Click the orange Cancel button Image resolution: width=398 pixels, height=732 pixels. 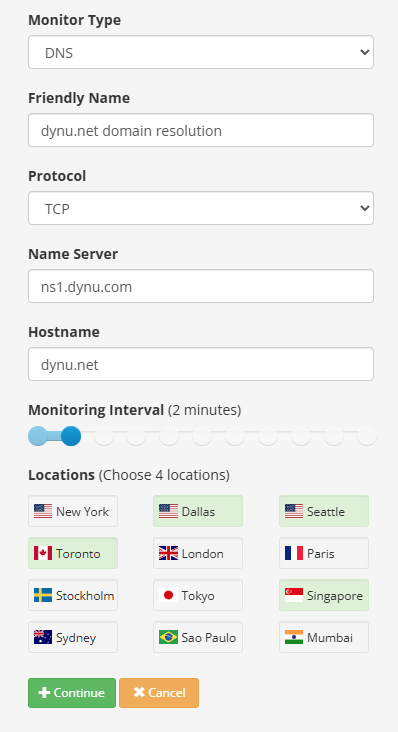pos(159,693)
